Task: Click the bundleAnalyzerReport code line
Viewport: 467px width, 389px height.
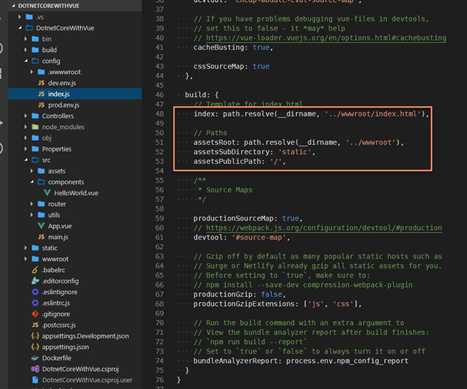Action: click(x=301, y=361)
